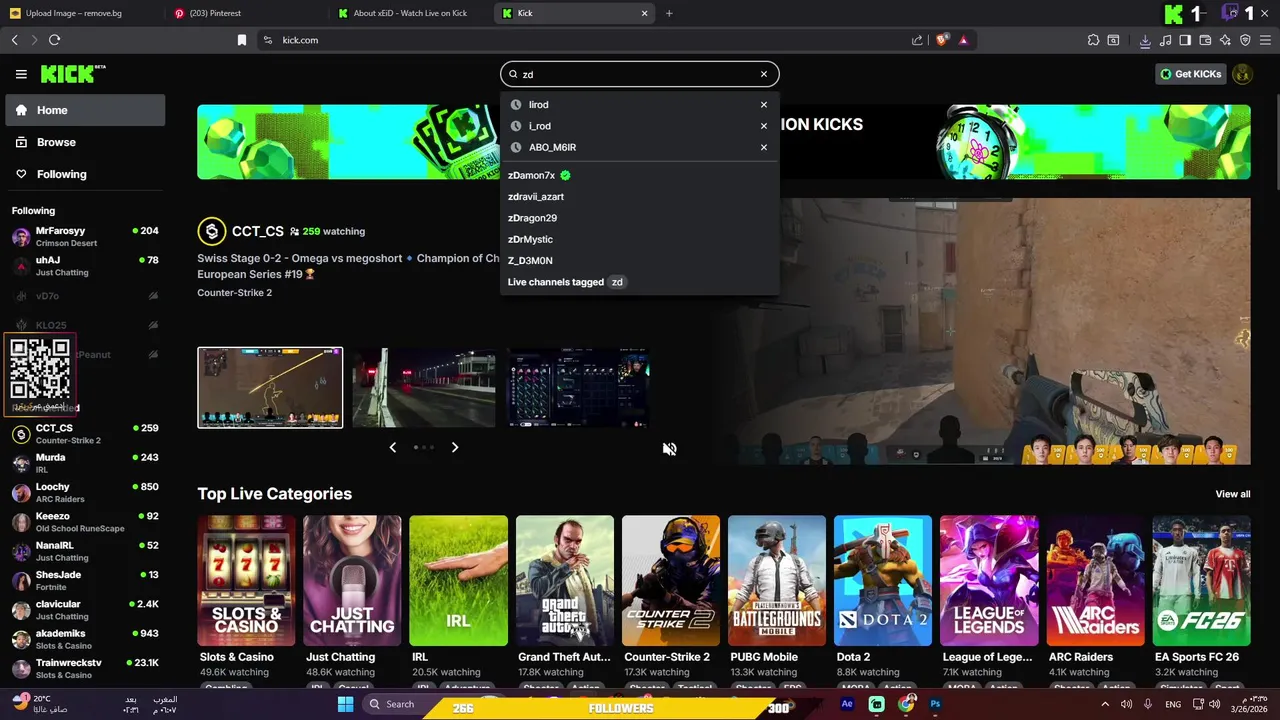Open the Just Chatting category card
This screenshot has height=720, width=1280.
352,581
